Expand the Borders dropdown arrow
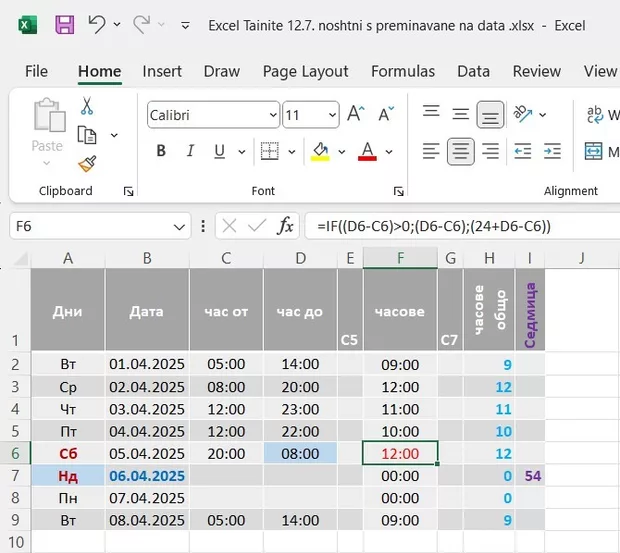The height and width of the screenshot is (553, 620). point(291,152)
